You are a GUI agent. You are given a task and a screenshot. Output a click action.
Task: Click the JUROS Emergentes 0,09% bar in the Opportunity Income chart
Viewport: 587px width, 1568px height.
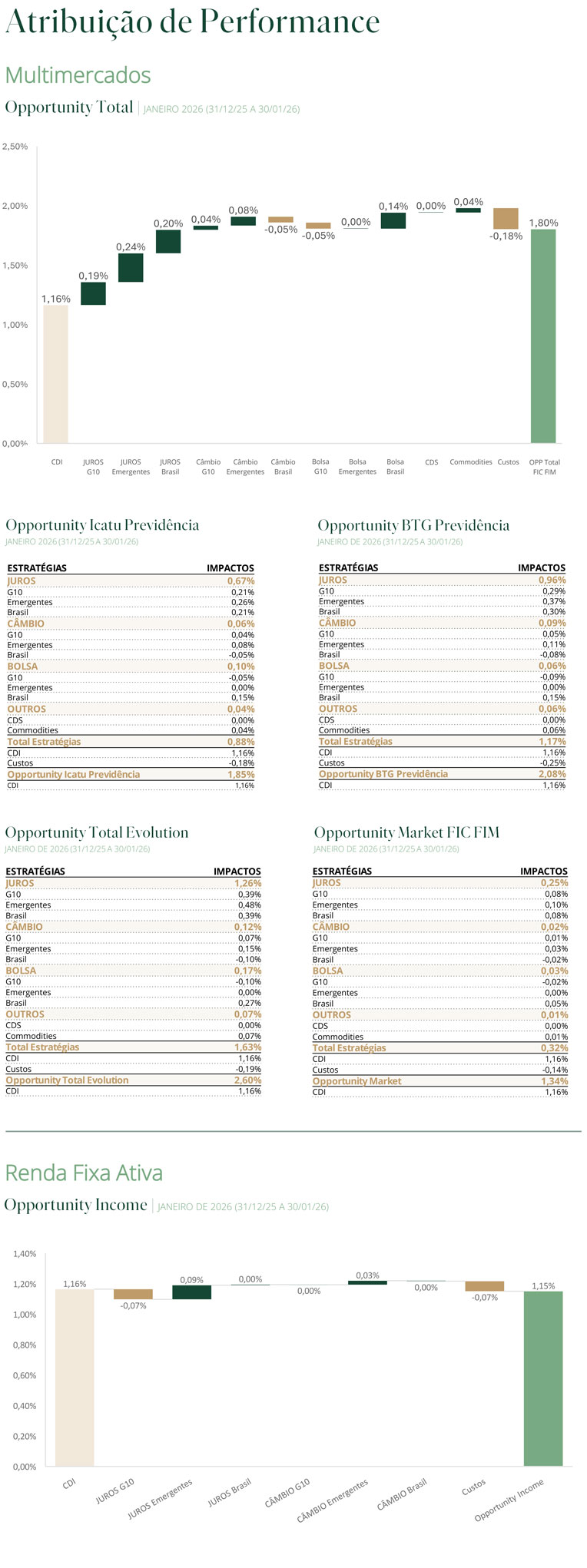(191, 1292)
